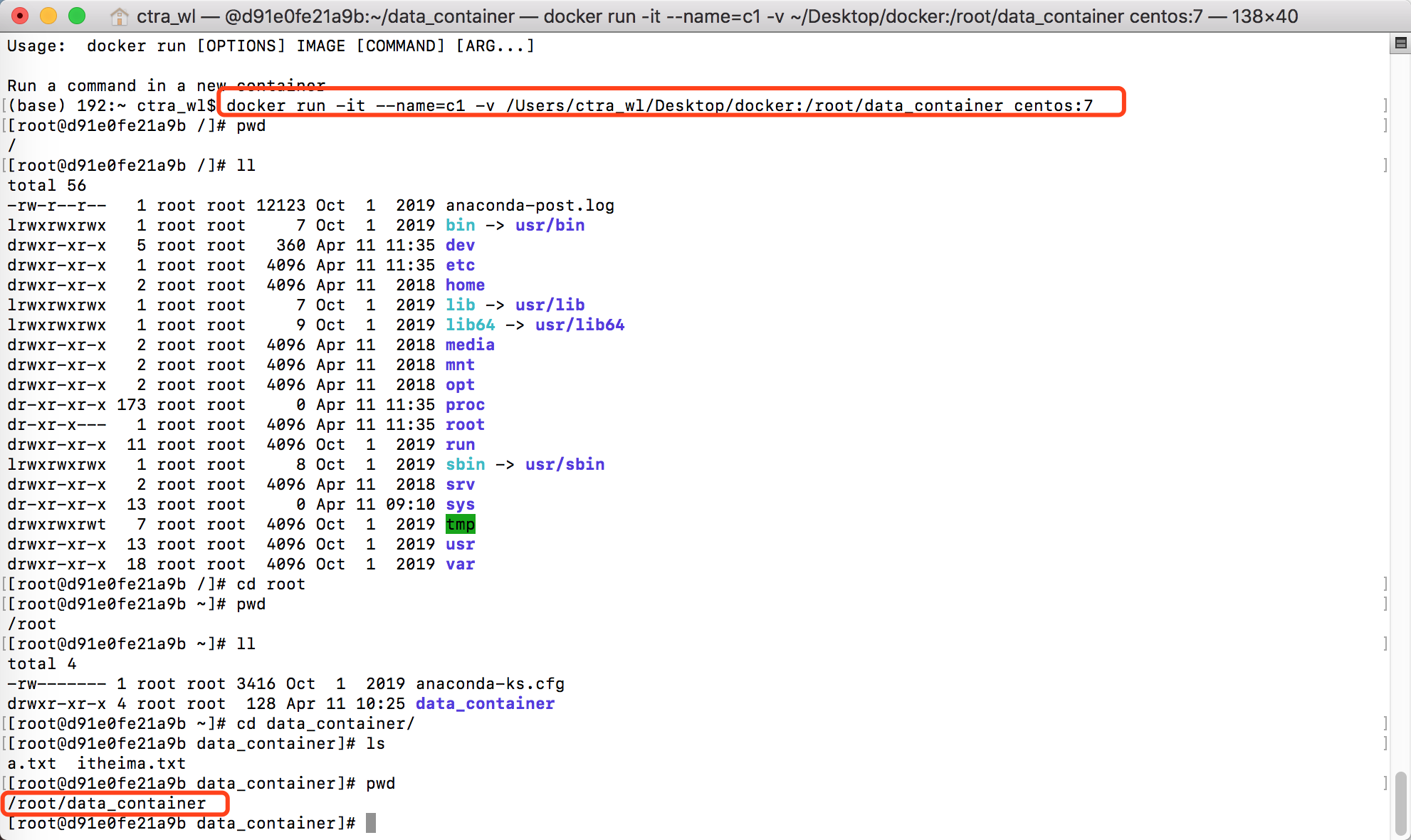1411x840 pixels.
Task: Click the '[OPTIONS]' text in usage line
Action: [x=241, y=46]
